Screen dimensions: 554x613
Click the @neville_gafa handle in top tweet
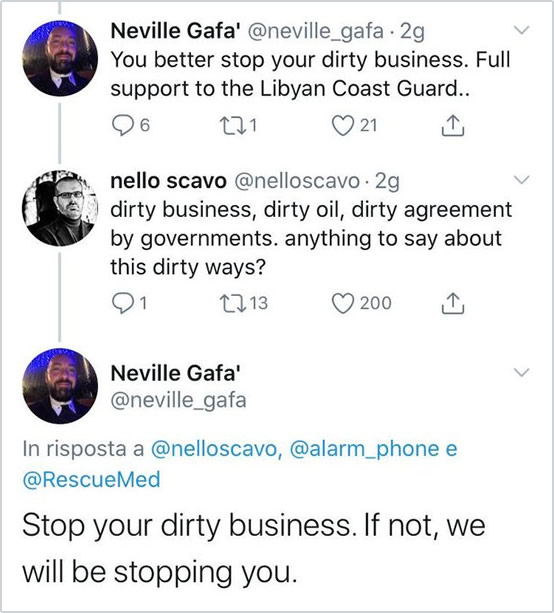click(316, 31)
